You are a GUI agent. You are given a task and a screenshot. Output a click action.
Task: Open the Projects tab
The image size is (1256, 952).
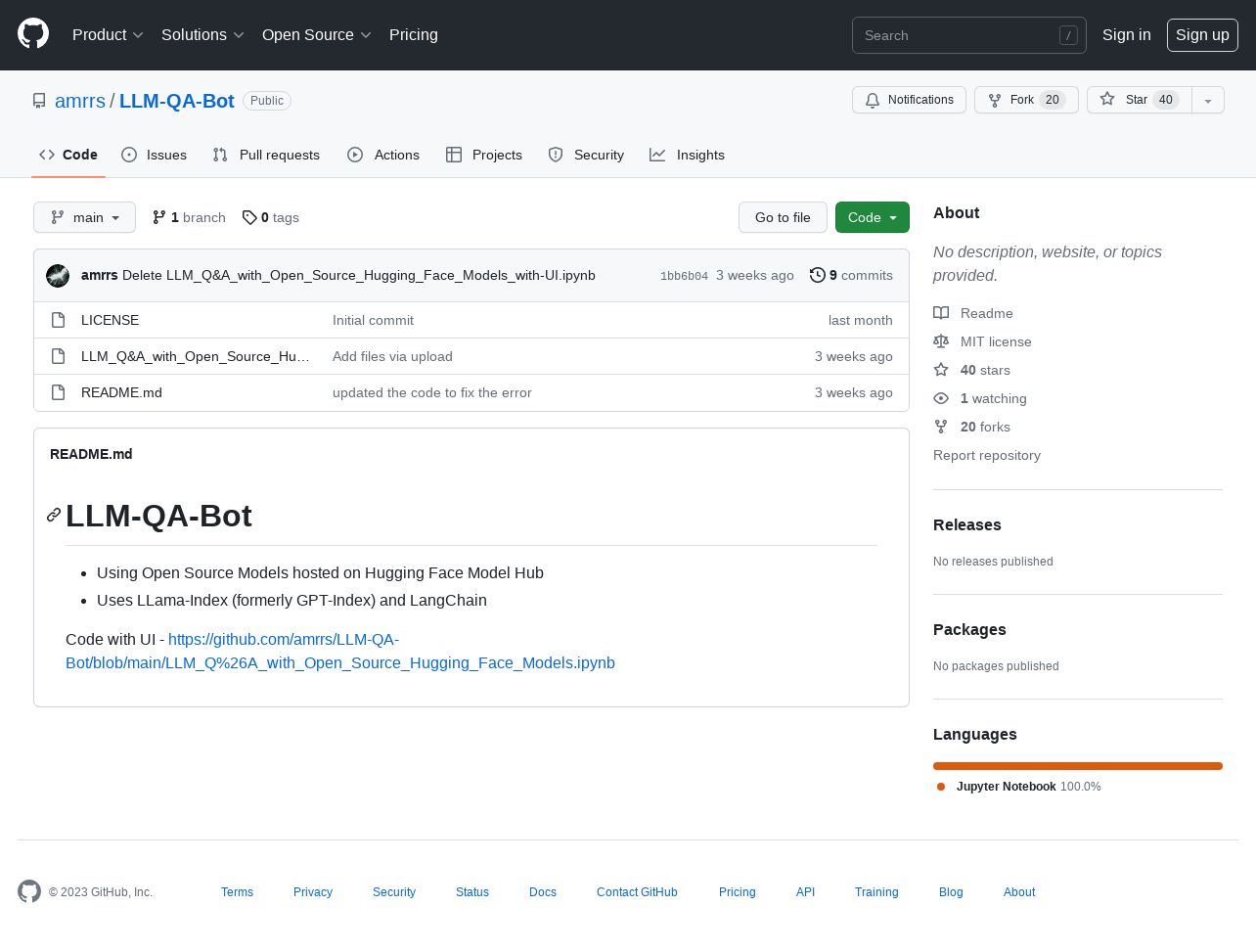click(x=484, y=155)
